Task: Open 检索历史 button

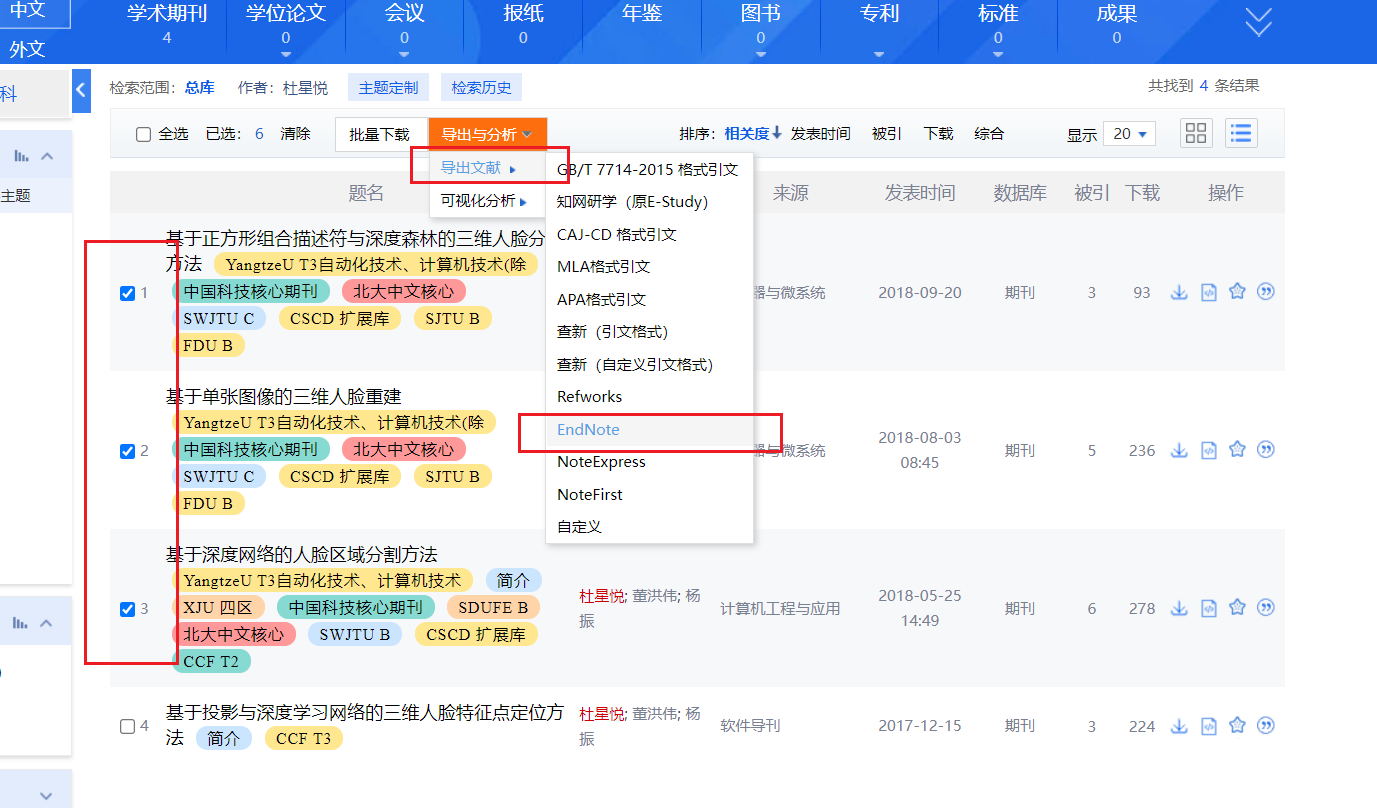Action: pos(481,88)
